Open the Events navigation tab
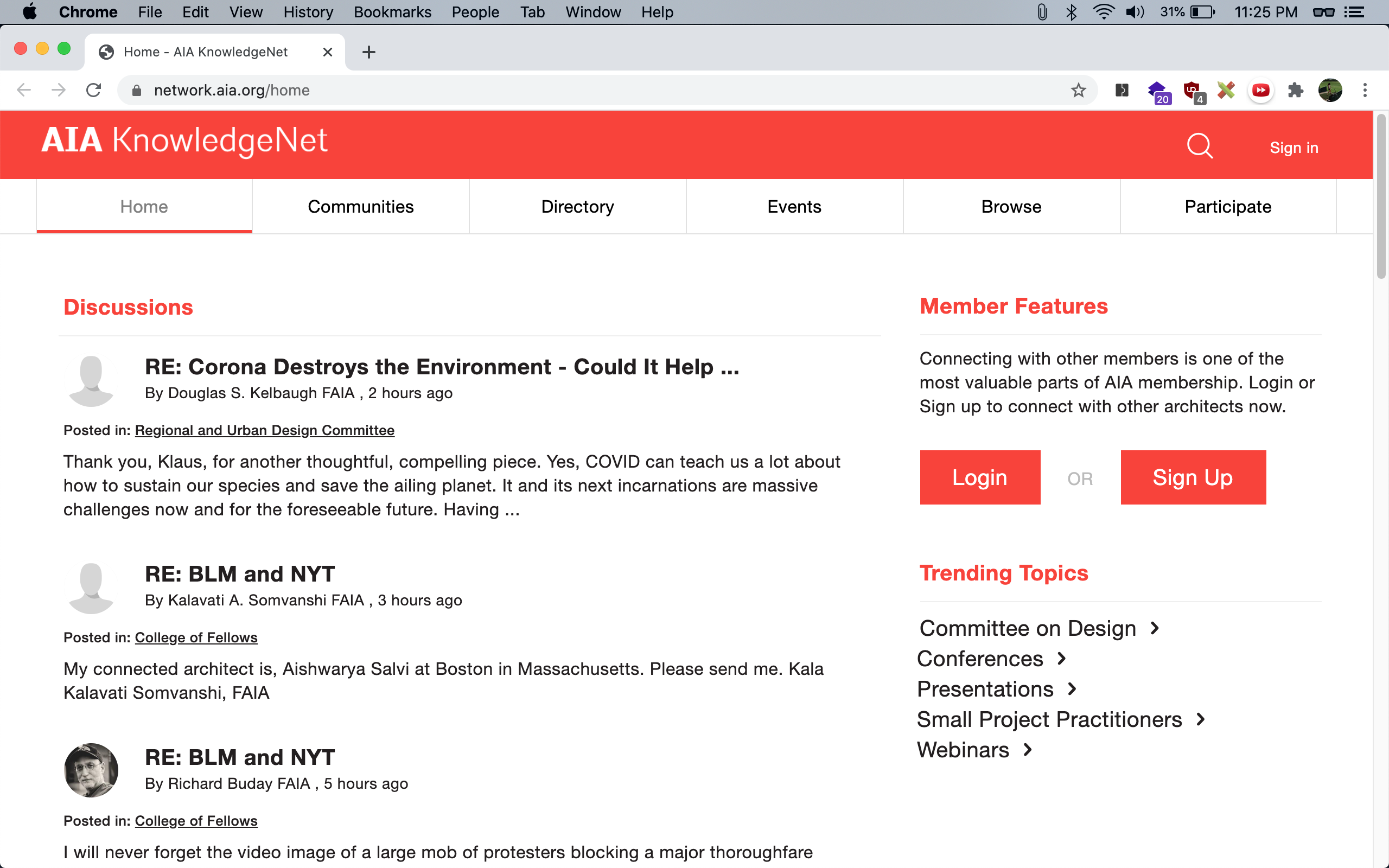Screen dimensions: 1389x868 coord(794,207)
